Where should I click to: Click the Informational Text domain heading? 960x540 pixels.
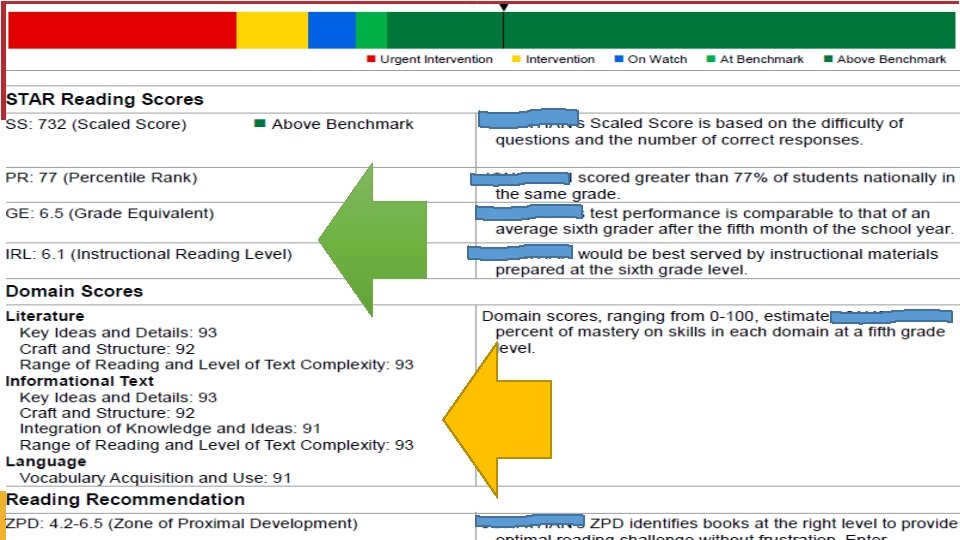pyautogui.click(x=80, y=381)
